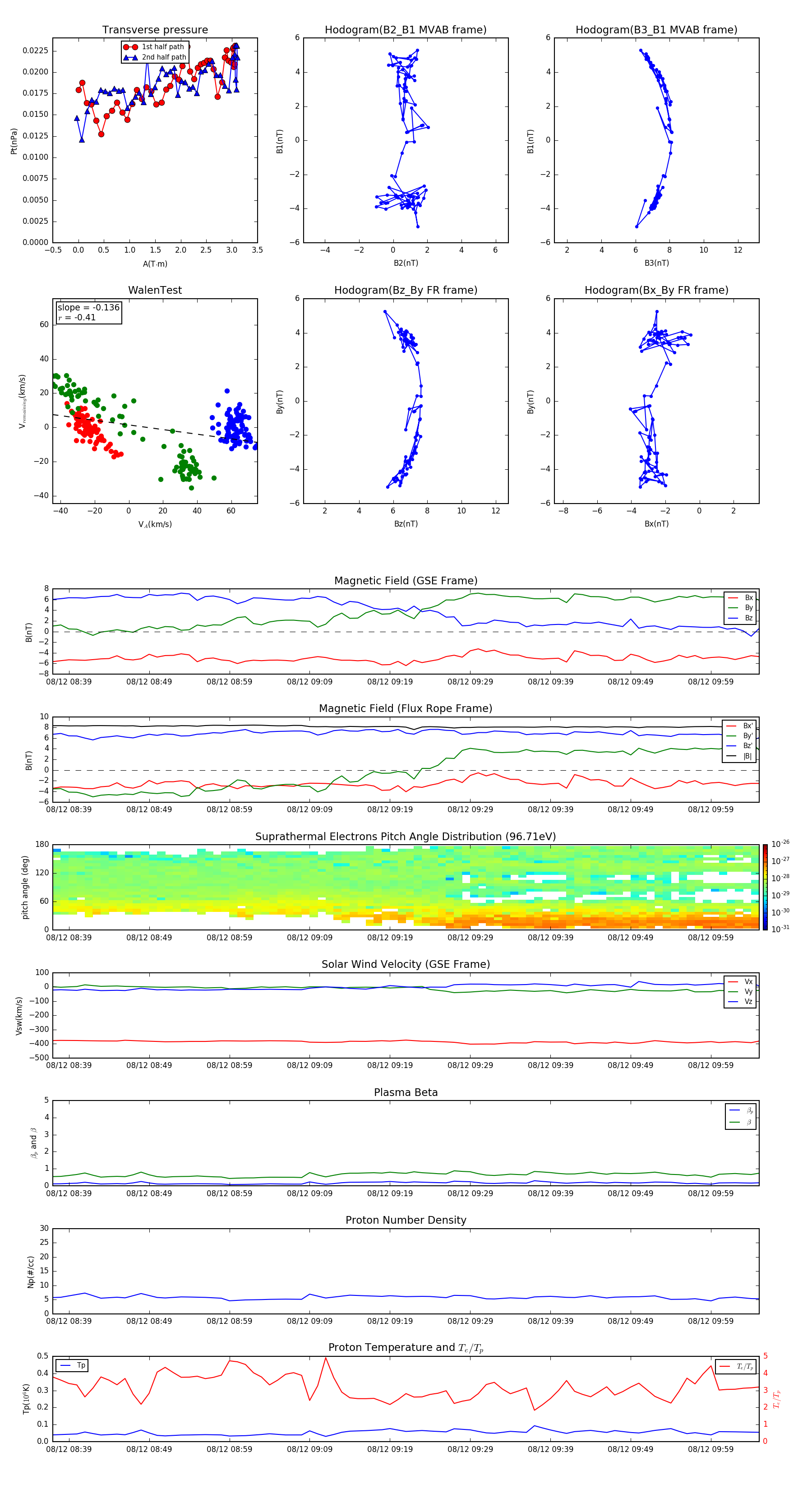Select the "1st half path" legend entry
This screenshot has width=812, height=1489.
[x=154, y=47]
